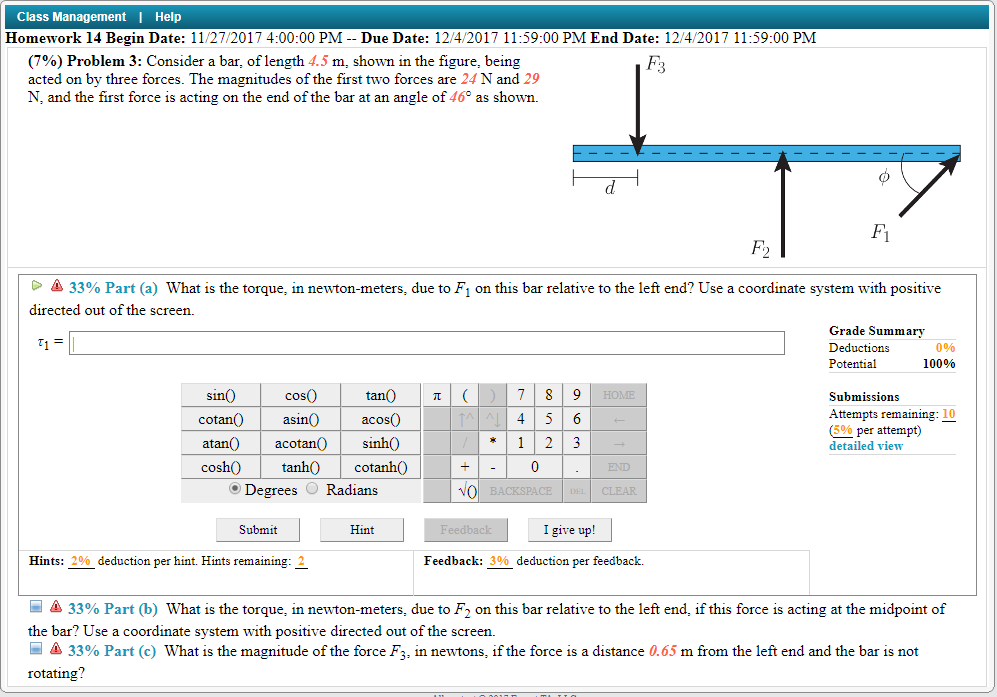Screen dimensions: 997x697
Task: Collapse Part (b) using its blue square icon
Action: click(35, 607)
